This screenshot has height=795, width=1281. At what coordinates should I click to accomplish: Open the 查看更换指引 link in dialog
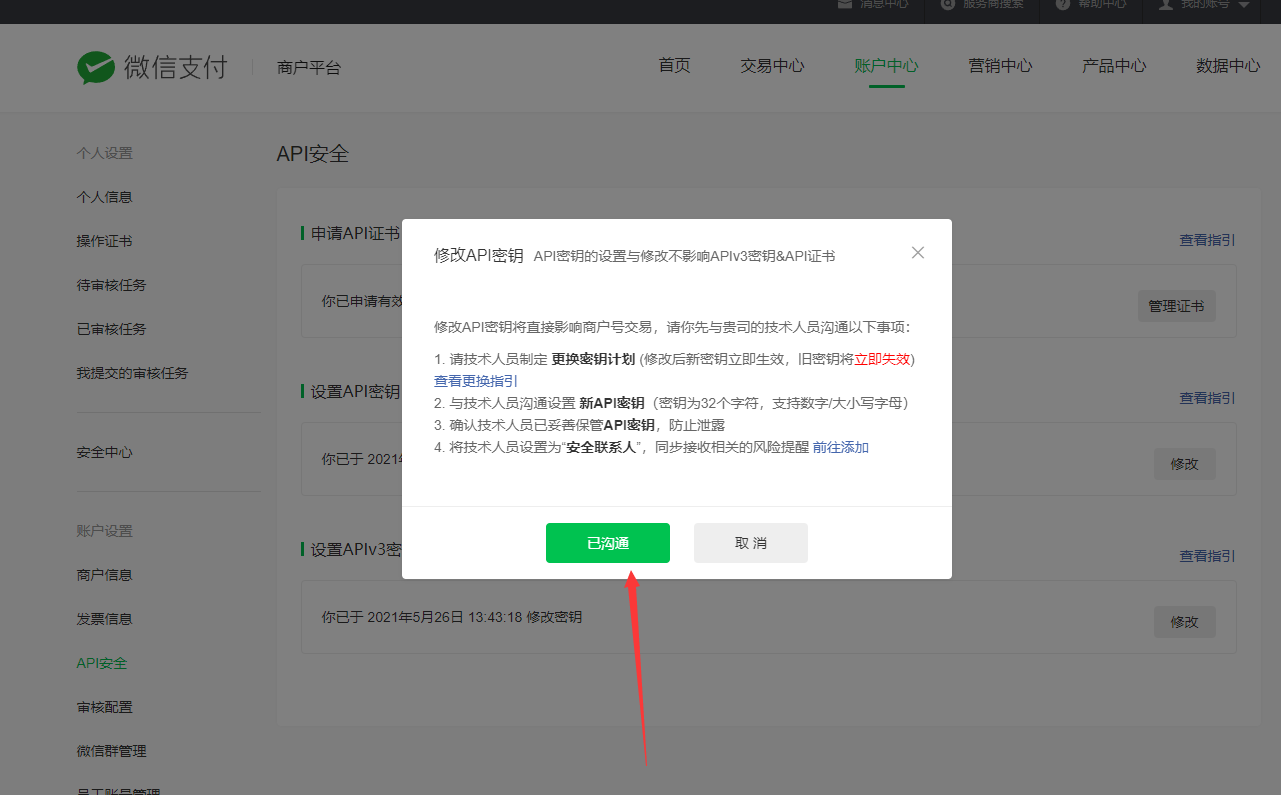(x=476, y=381)
